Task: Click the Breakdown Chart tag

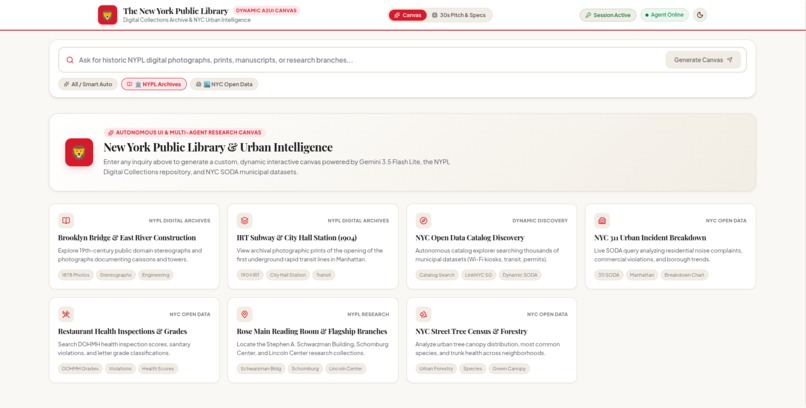Action: (684, 275)
